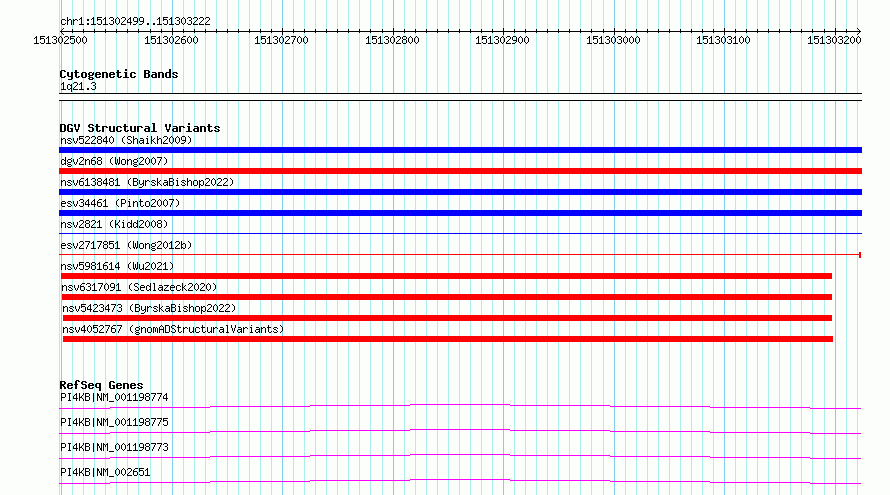Click nsv6138481 (ByrskaBishop2022) label
This screenshot has height=495, width=890.
coord(147,182)
